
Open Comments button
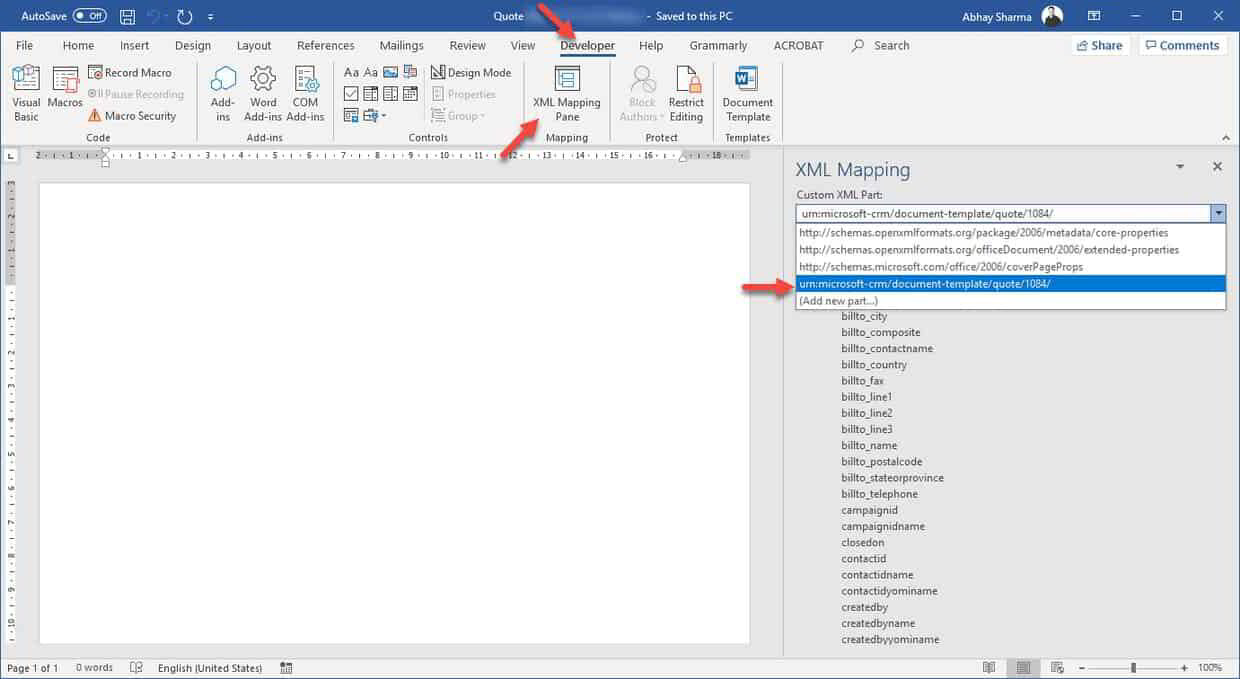[1182, 45]
